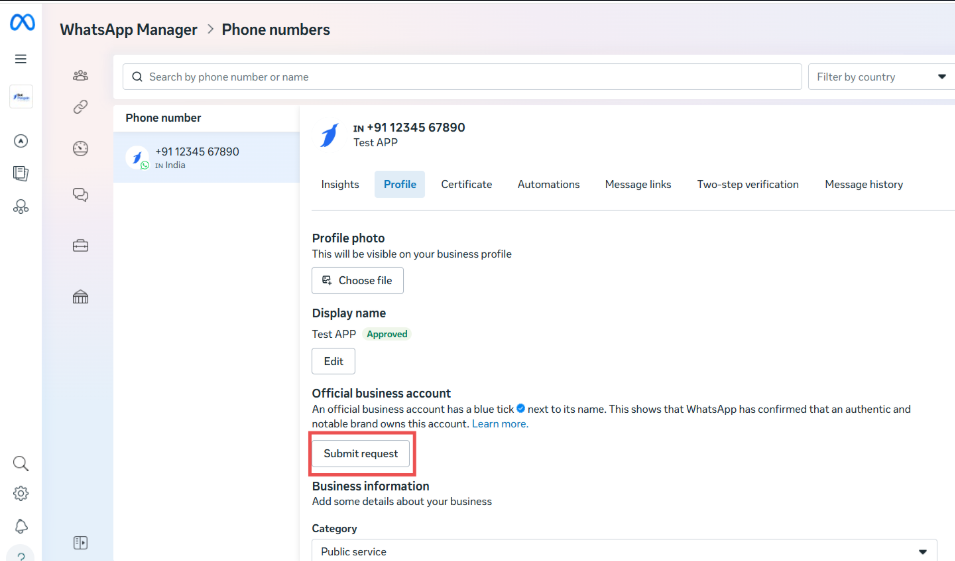Click the magnifier search icon in left rail
This screenshot has width=955, height=561.
pyautogui.click(x=20, y=463)
